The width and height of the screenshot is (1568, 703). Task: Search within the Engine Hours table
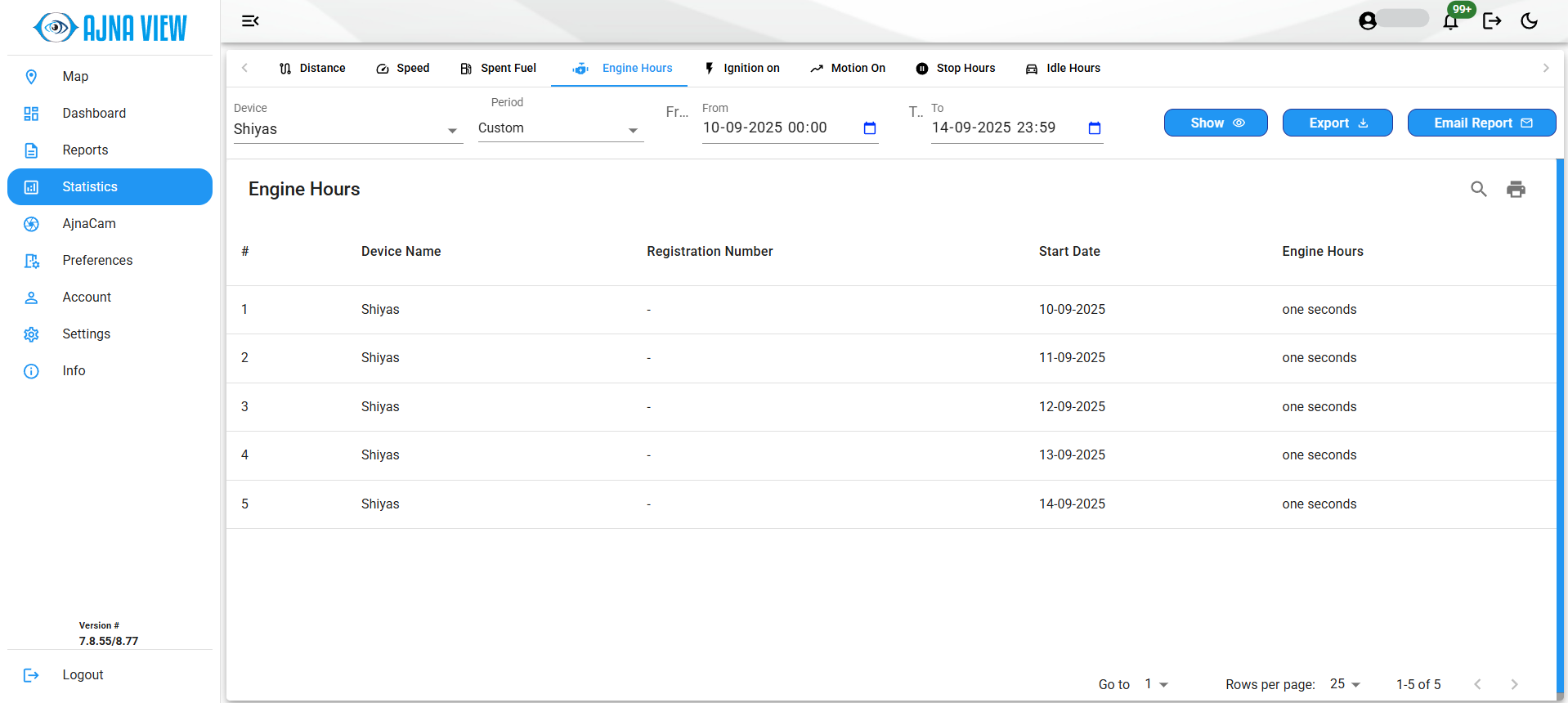point(1478,190)
